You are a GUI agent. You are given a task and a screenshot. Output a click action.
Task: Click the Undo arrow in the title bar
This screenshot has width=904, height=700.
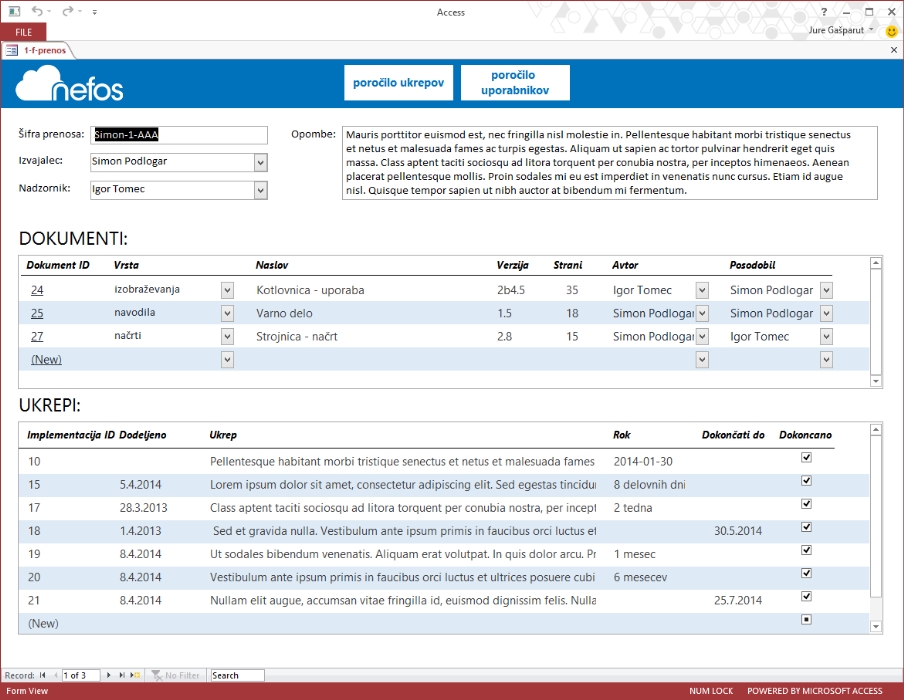(37, 11)
